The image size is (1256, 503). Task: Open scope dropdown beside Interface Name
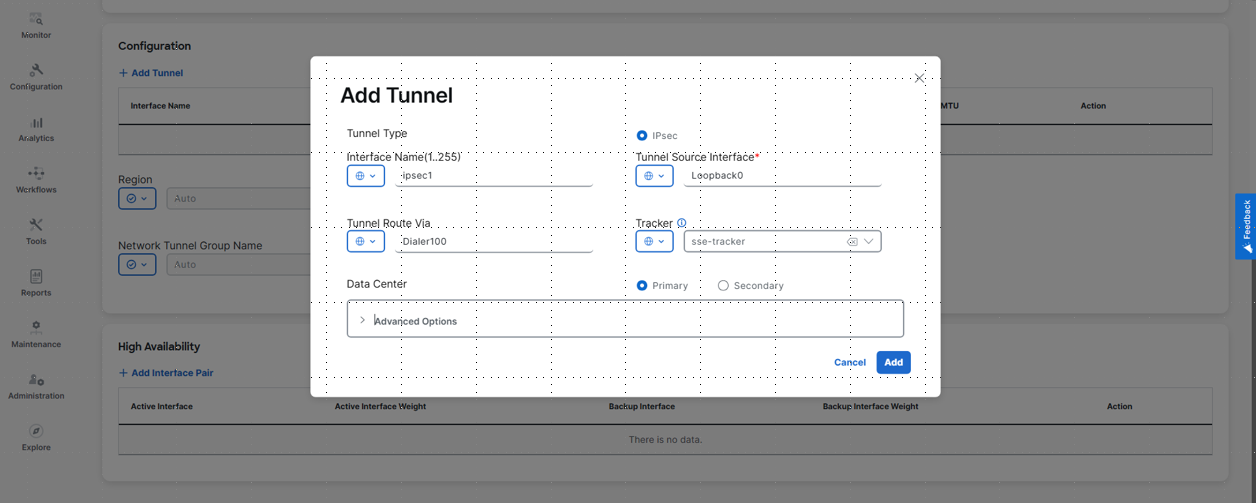pyautogui.click(x=365, y=176)
